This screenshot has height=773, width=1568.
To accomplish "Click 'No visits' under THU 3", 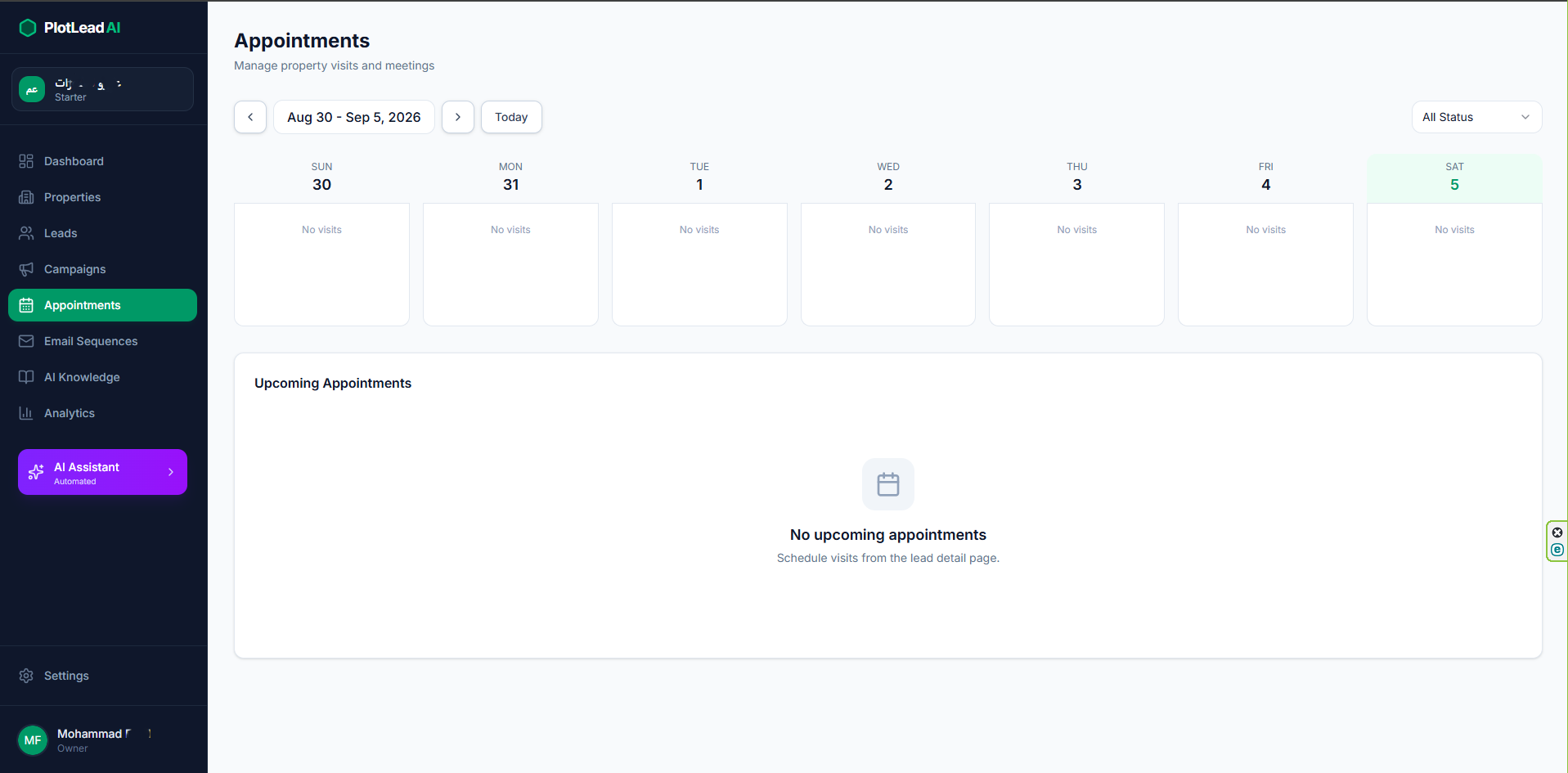I will pyautogui.click(x=1077, y=230).
